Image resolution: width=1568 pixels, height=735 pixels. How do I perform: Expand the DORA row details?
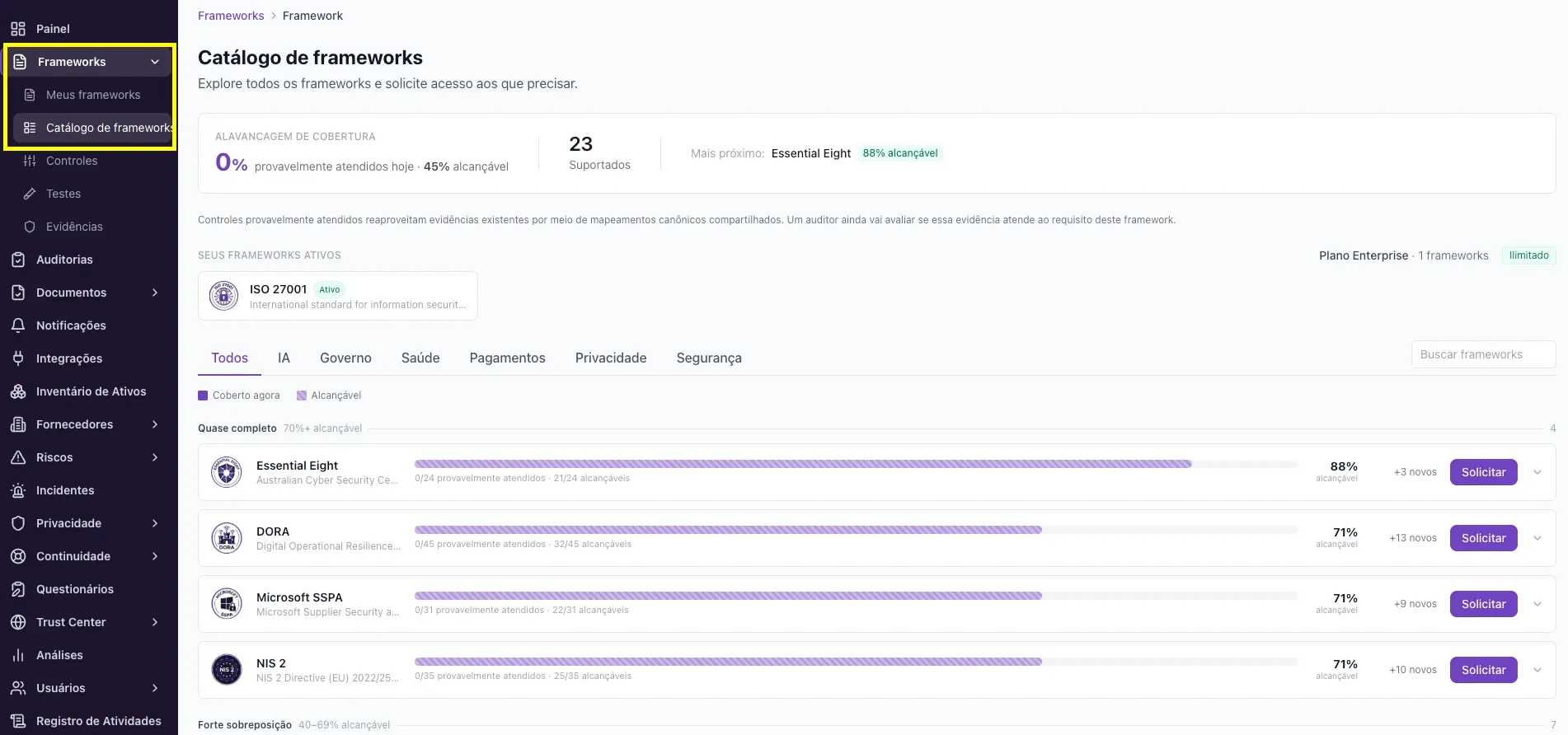tap(1537, 538)
